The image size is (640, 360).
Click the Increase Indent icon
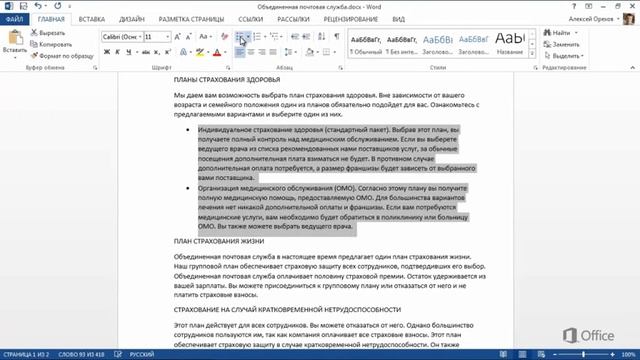(306, 37)
